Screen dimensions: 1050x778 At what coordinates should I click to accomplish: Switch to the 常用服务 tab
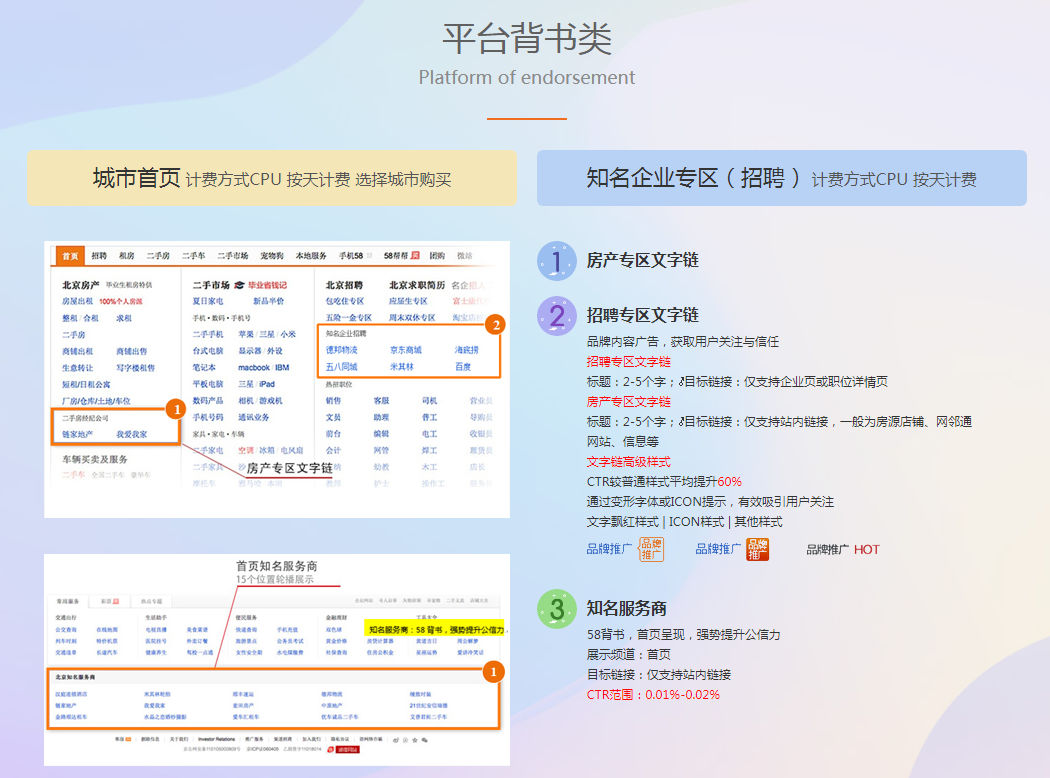pyautogui.click(x=68, y=601)
